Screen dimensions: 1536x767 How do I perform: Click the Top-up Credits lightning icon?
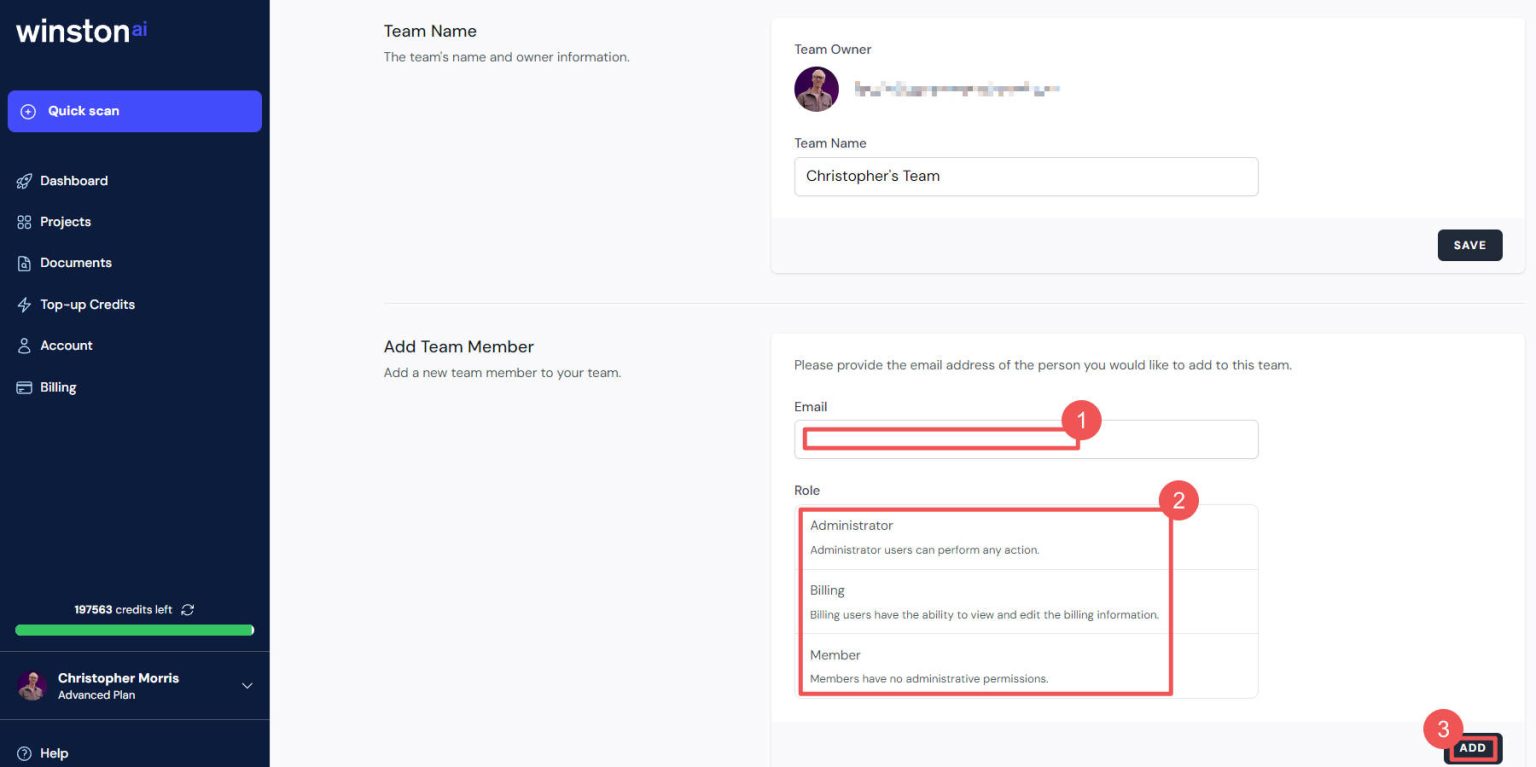(x=25, y=305)
